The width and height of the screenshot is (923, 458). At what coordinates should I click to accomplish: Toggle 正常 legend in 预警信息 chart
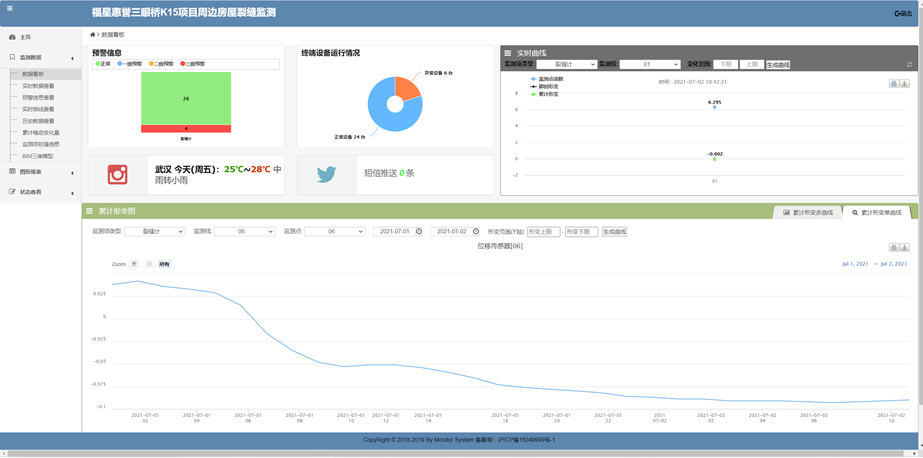(x=103, y=64)
